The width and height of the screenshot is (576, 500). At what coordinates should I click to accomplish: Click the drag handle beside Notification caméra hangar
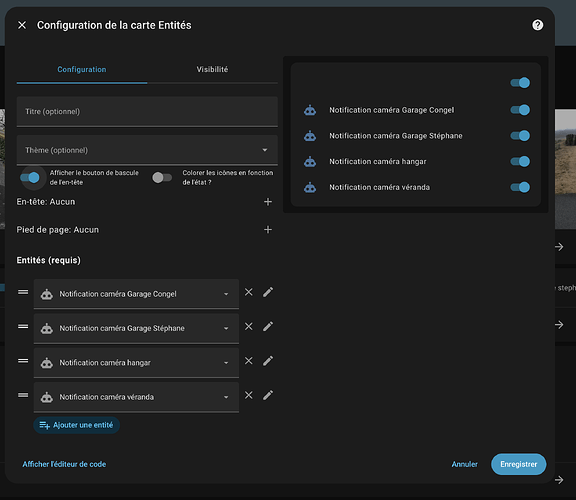pos(23,361)
